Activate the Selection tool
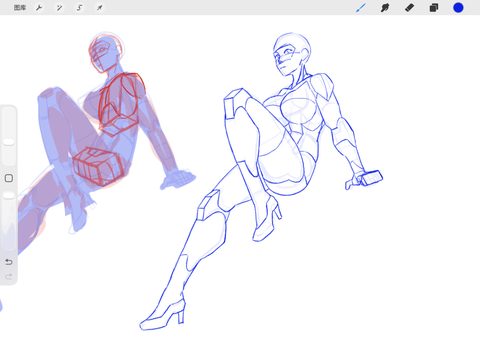Viewport: 480px width, 360px height. (79, 8)
